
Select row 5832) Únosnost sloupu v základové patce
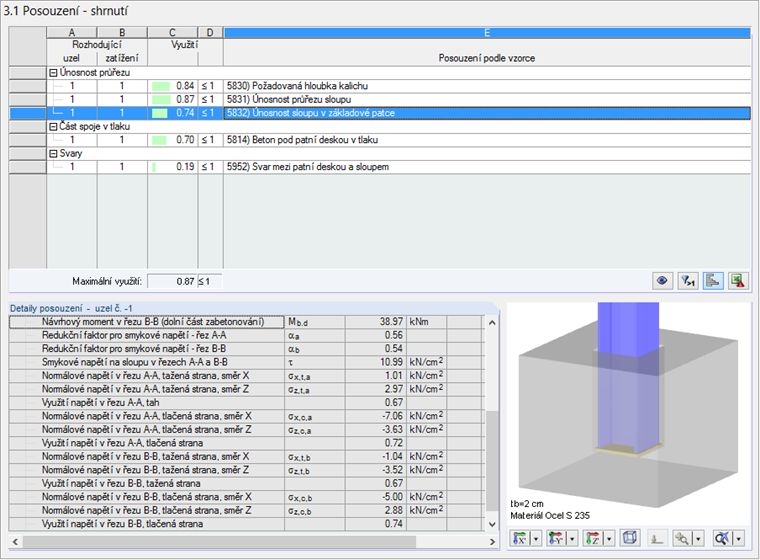[380, 113]
